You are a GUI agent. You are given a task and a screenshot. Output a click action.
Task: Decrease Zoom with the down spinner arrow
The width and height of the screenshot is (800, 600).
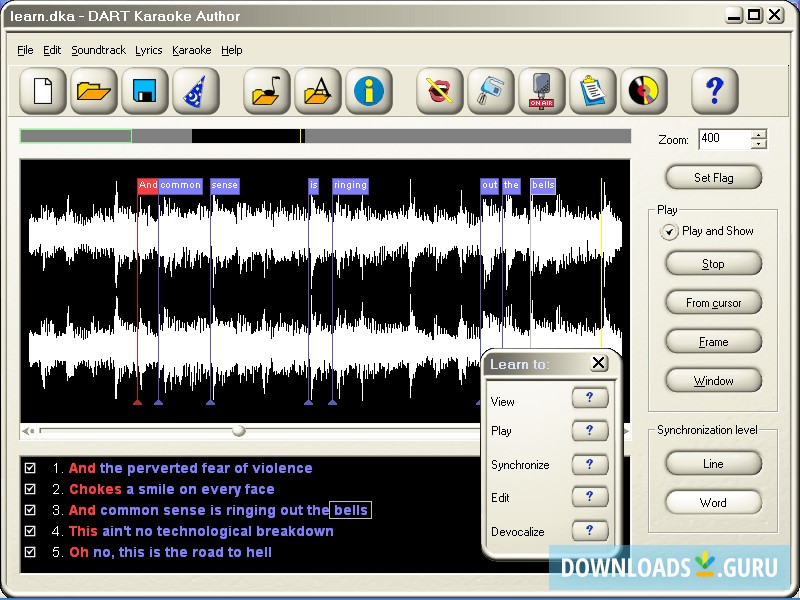[759, 144]
